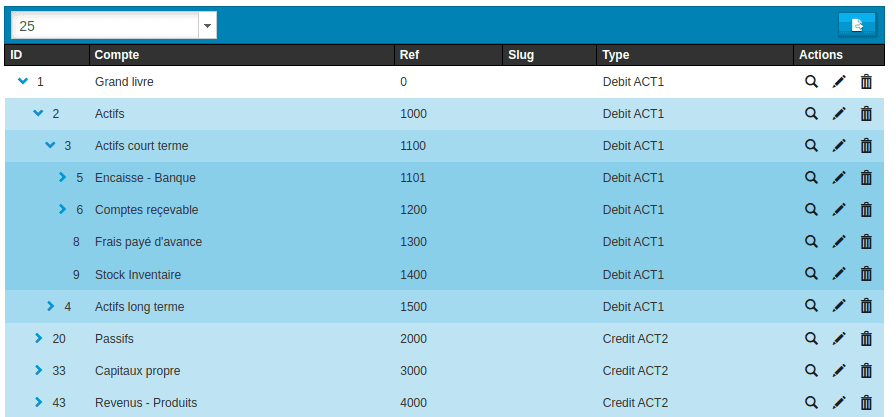The image size is (896, 417).
Task: Click 'Credit ACT2' type in Passifs row
Action: 635,339
